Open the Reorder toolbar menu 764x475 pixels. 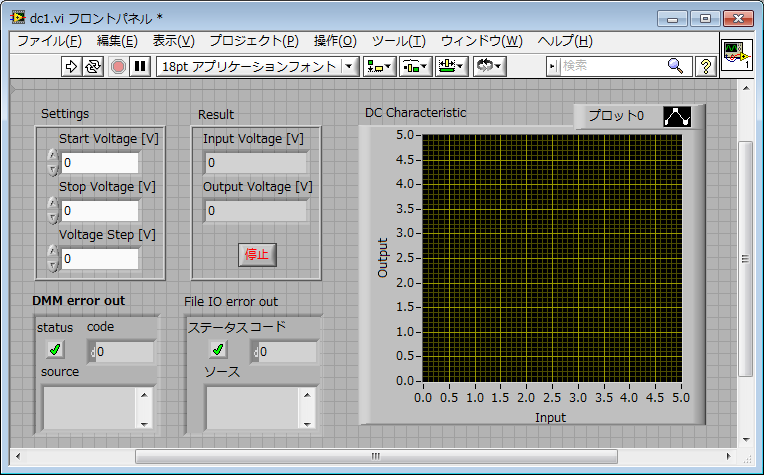[490, 66]
